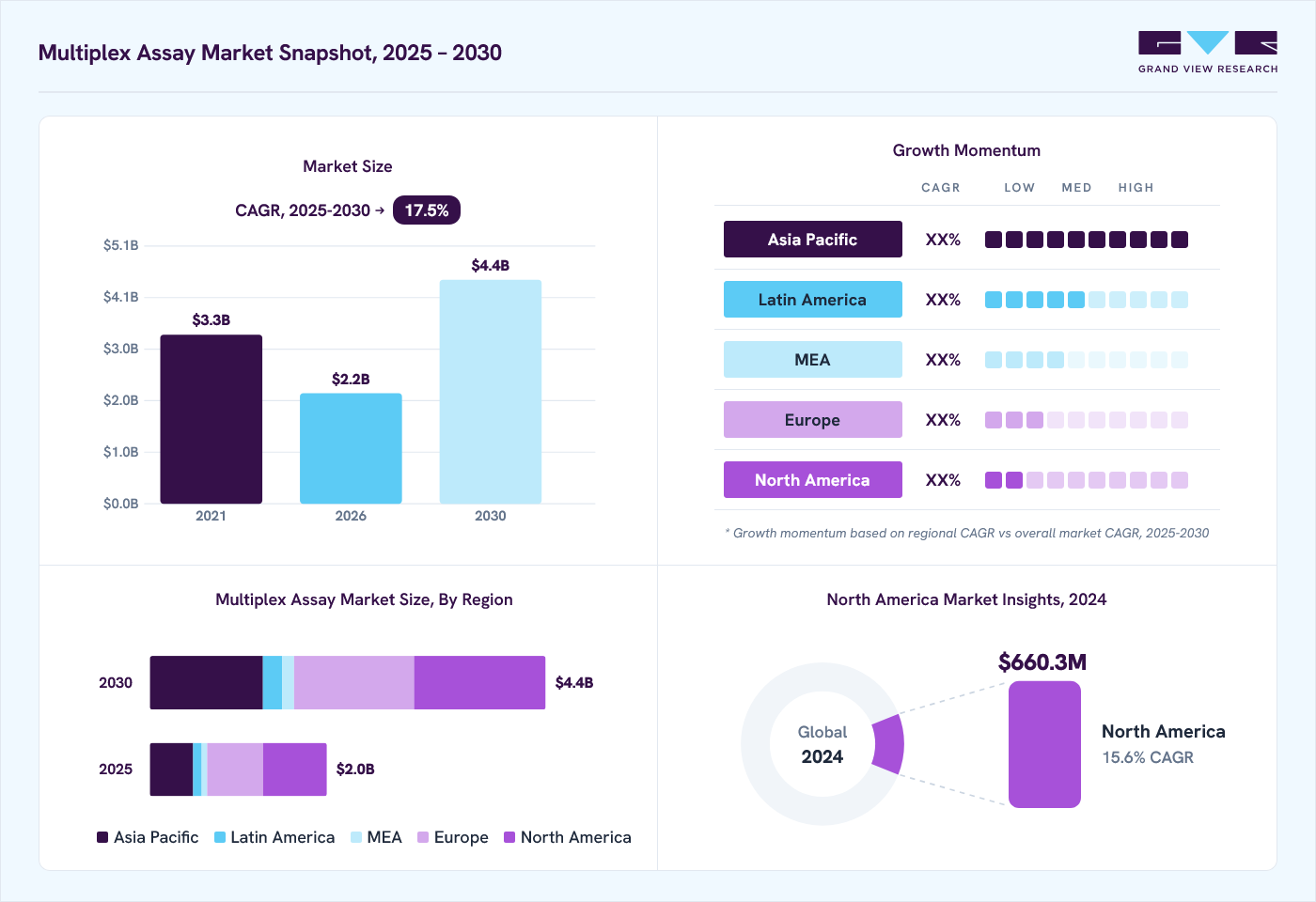Viewport: 1316px width, 902px height.
Task: Click the Latin America momentum squares row
Action: coord(1087,300)
